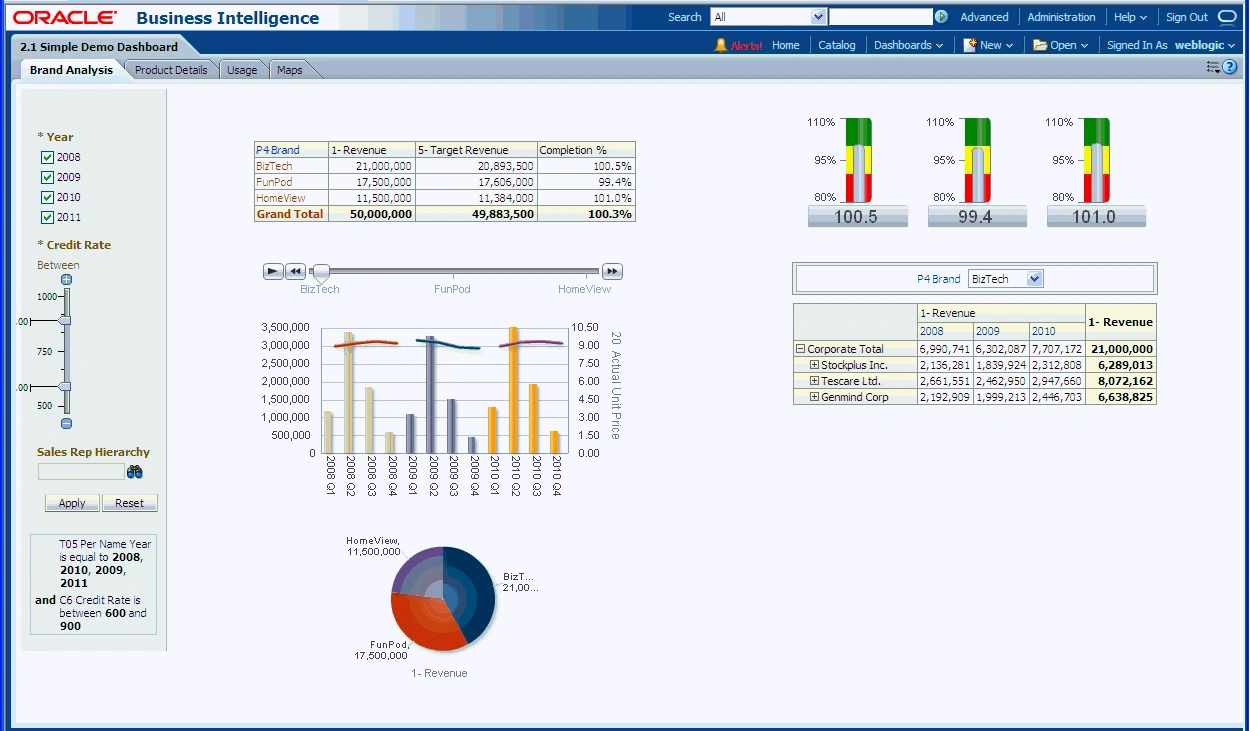The width and height of the screenshot is (1250, 731).
Task: Click the binoculars icon for Sales Rep Hierarchy
Action: [x=135, y=471]
